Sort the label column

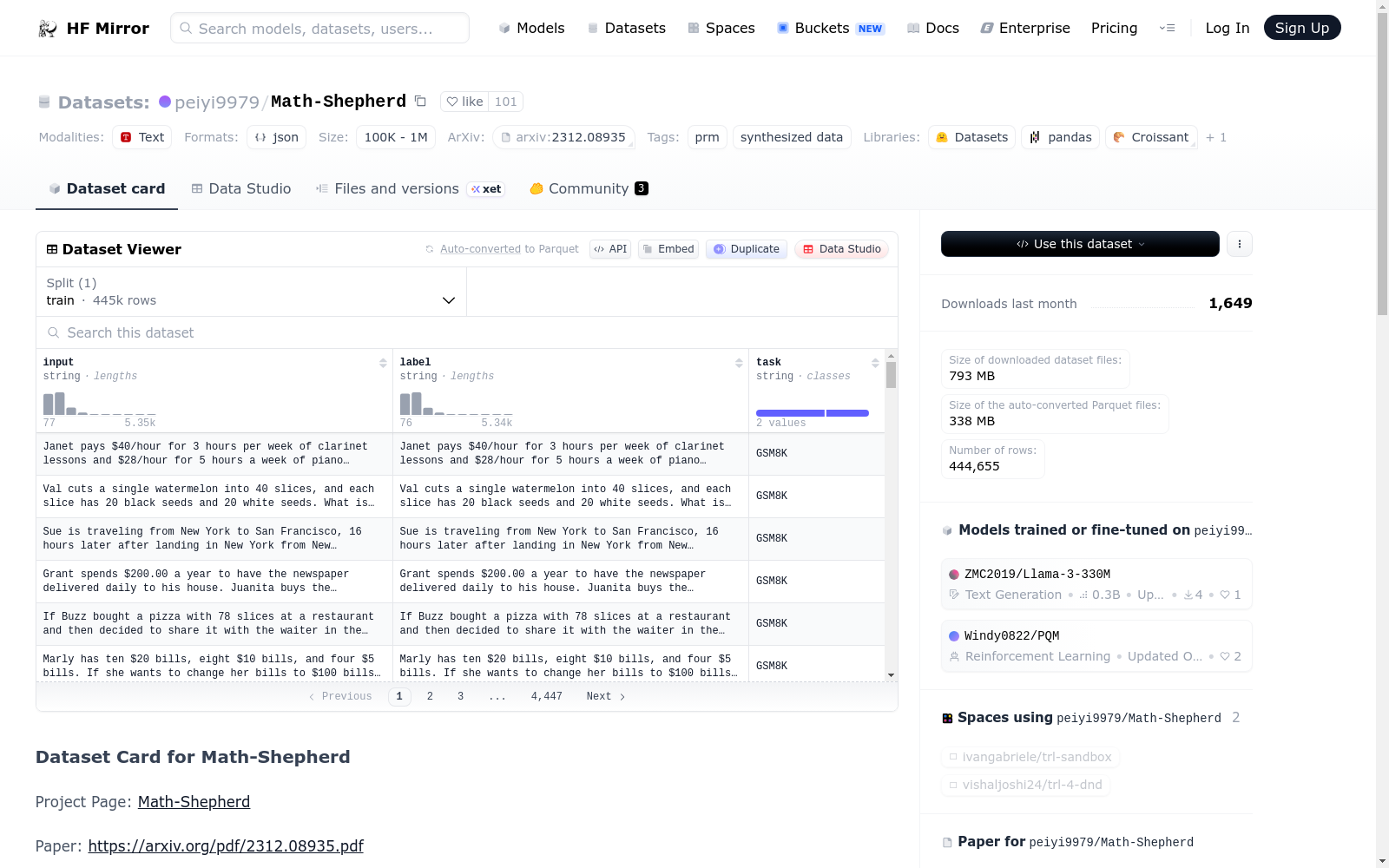coord(739,363)
